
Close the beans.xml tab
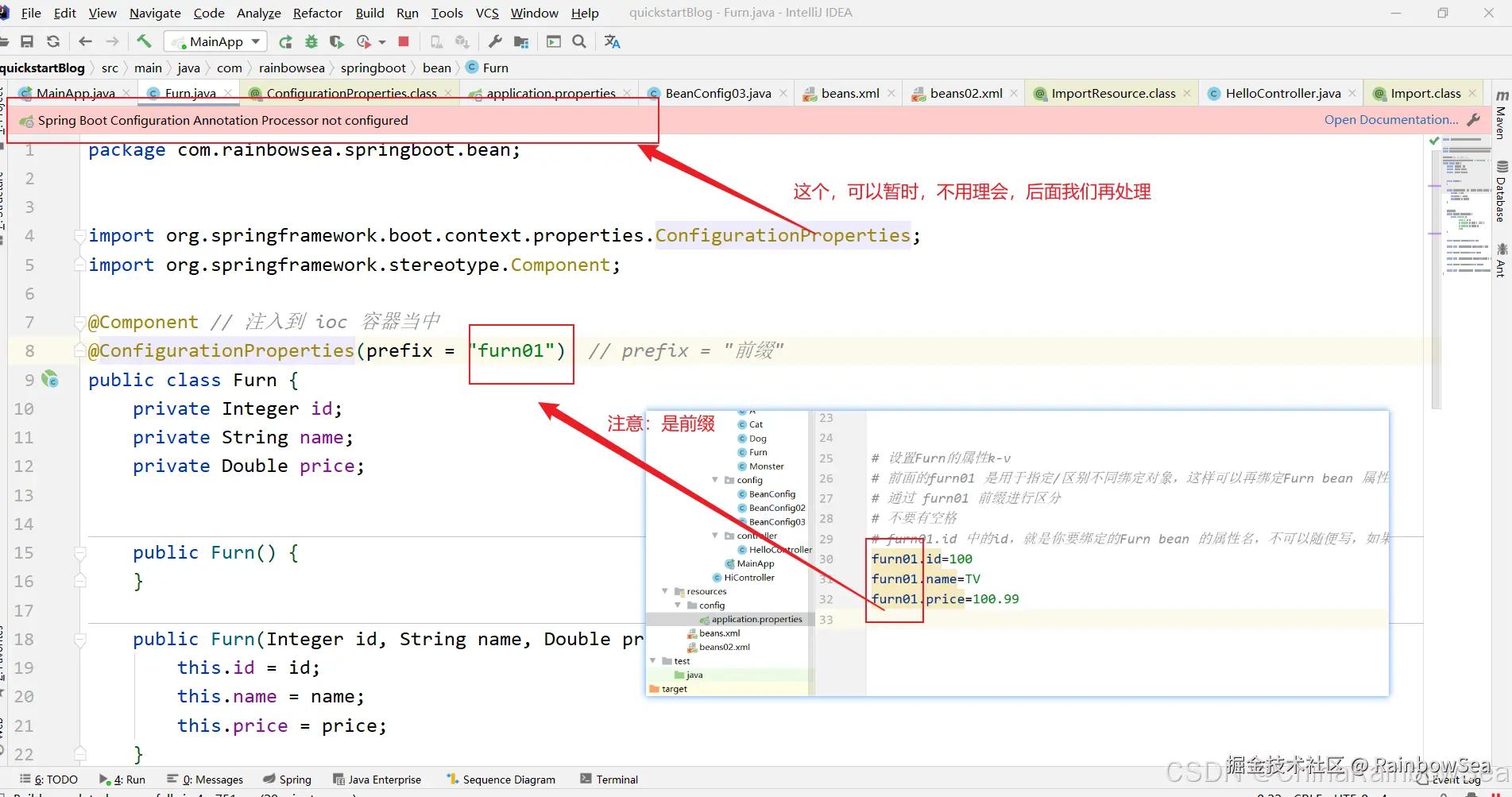(891, 93)
